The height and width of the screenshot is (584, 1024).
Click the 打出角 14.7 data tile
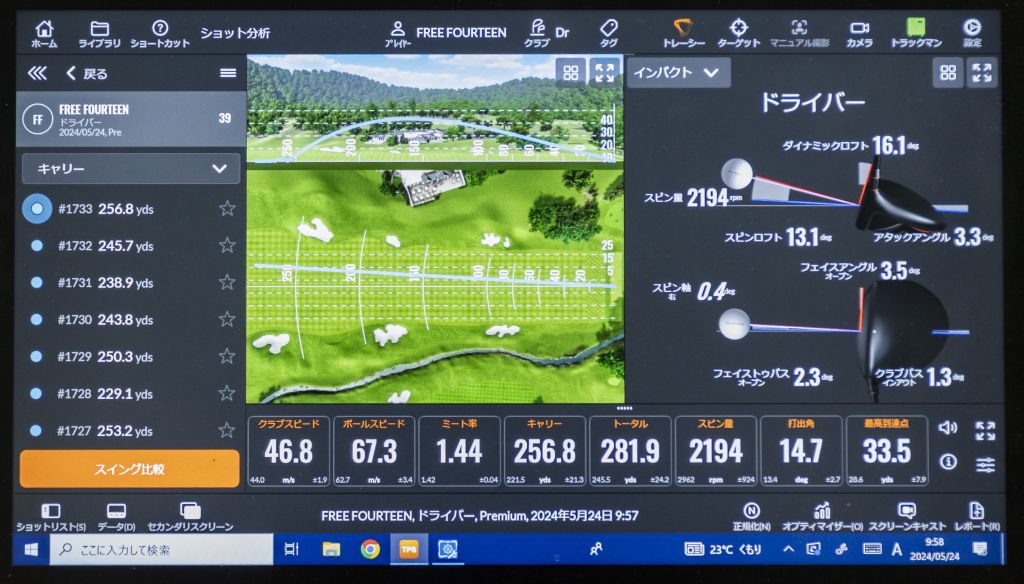pyautogui.click(x=801, y=451)
